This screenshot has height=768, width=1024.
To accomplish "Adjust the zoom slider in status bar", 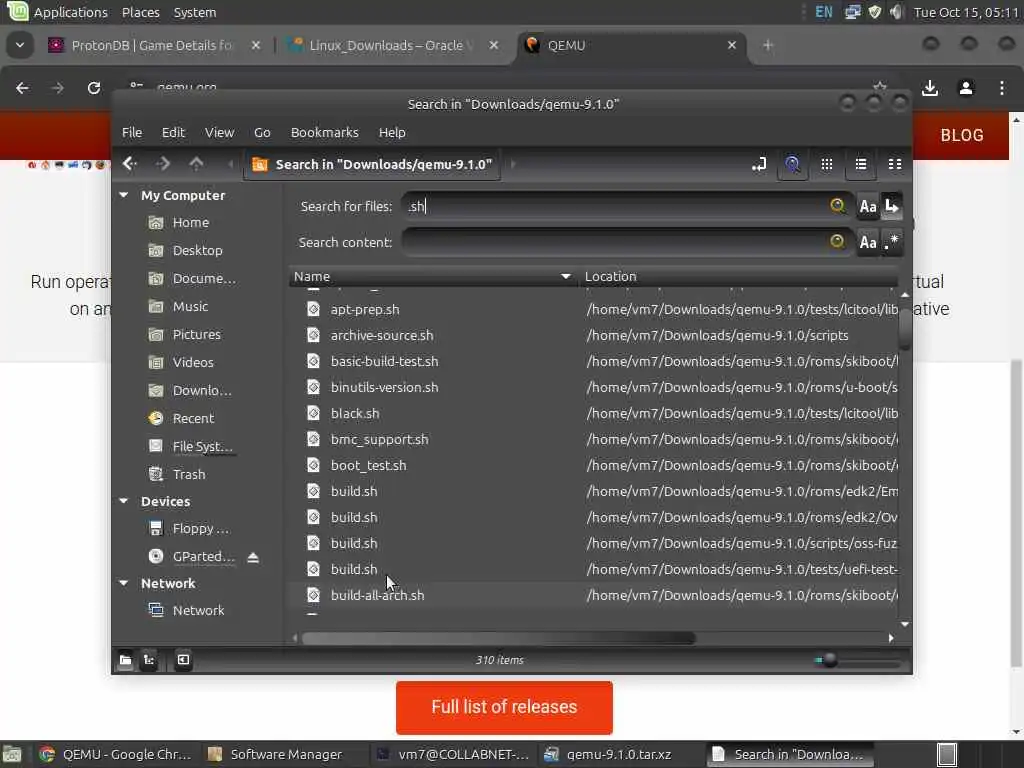I will tap(829, 660).
